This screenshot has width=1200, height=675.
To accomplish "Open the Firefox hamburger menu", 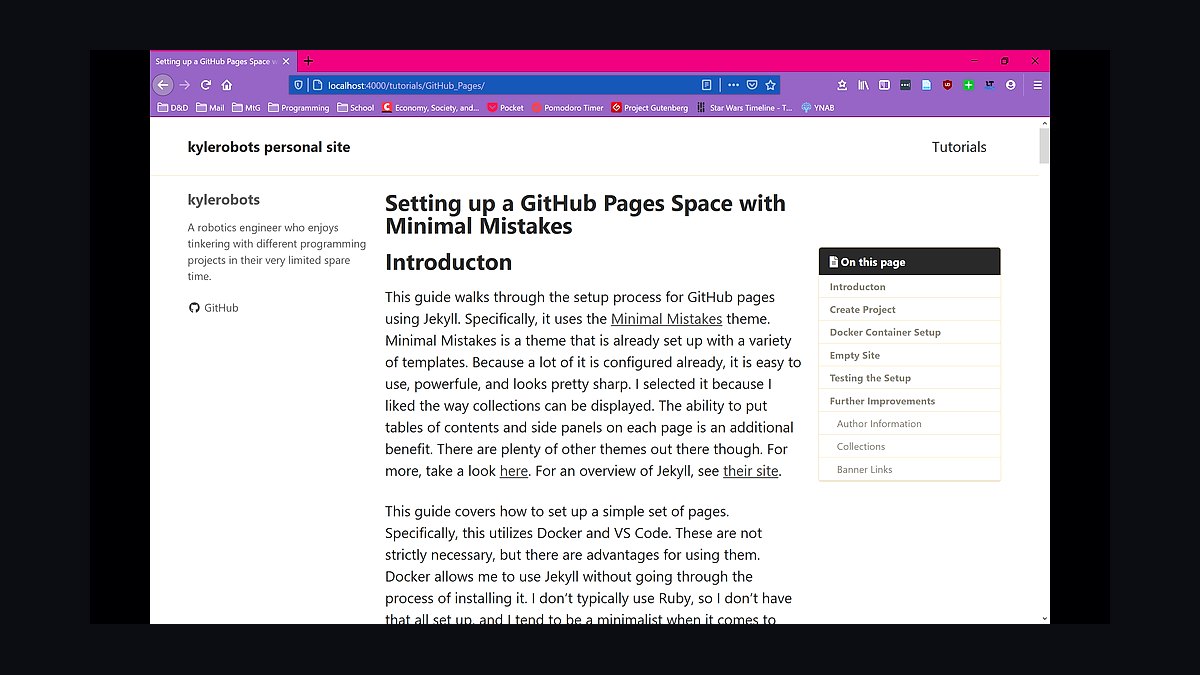I will (x=1038, y=85).
